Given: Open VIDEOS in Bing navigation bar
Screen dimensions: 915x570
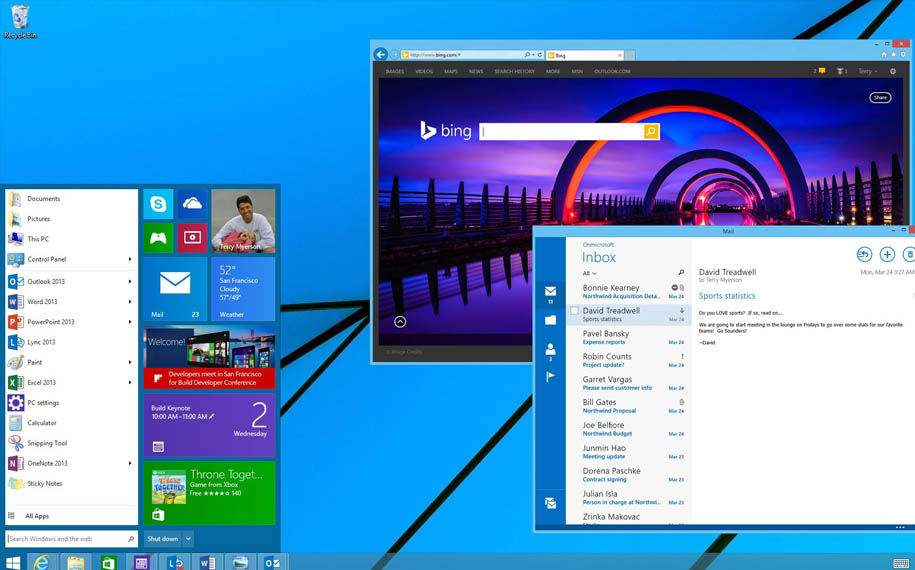Looking at the screenshot, I should [424, 72].
